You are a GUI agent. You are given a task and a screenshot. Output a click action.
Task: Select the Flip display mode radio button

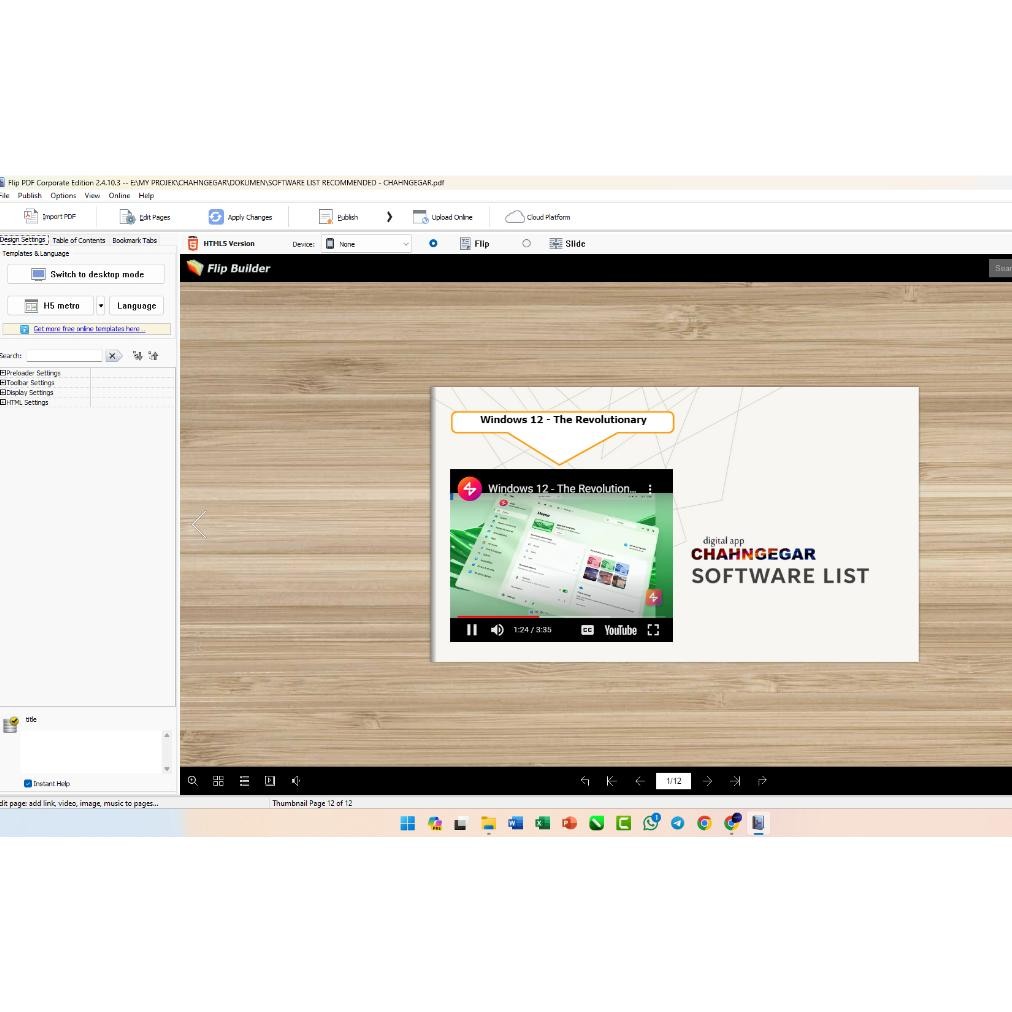pos(433,243)
